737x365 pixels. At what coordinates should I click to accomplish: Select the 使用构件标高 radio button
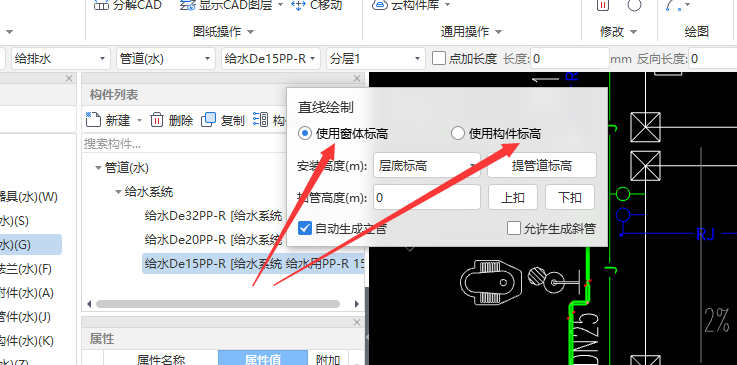tap(457, 134)
